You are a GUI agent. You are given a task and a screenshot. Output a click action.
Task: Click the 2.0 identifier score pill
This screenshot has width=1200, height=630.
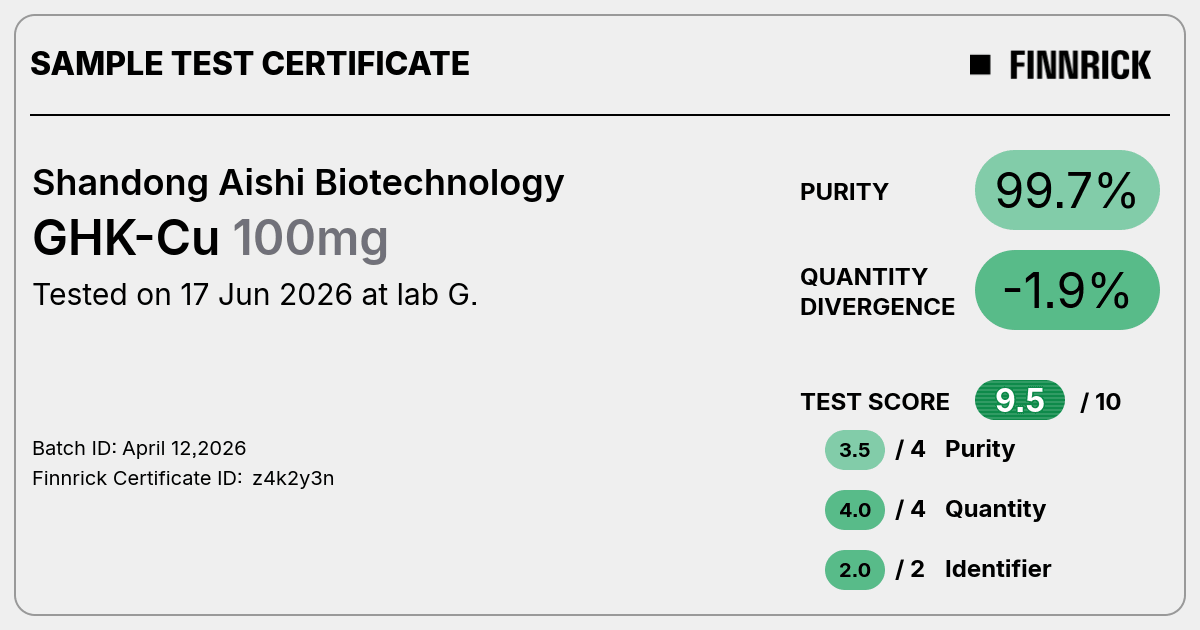point(855,570)
